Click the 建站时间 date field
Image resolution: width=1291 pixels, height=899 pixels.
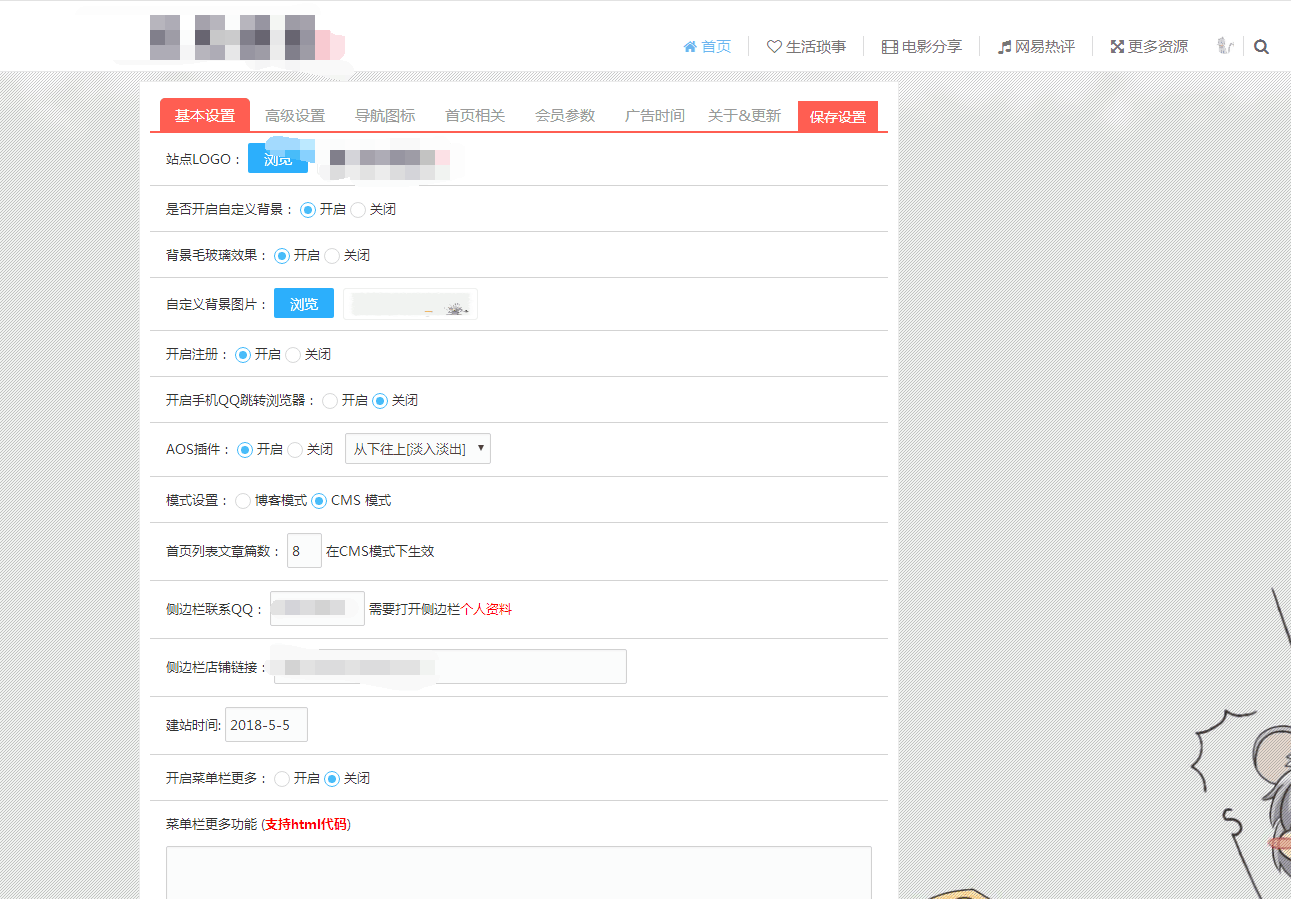pos(265,724)
